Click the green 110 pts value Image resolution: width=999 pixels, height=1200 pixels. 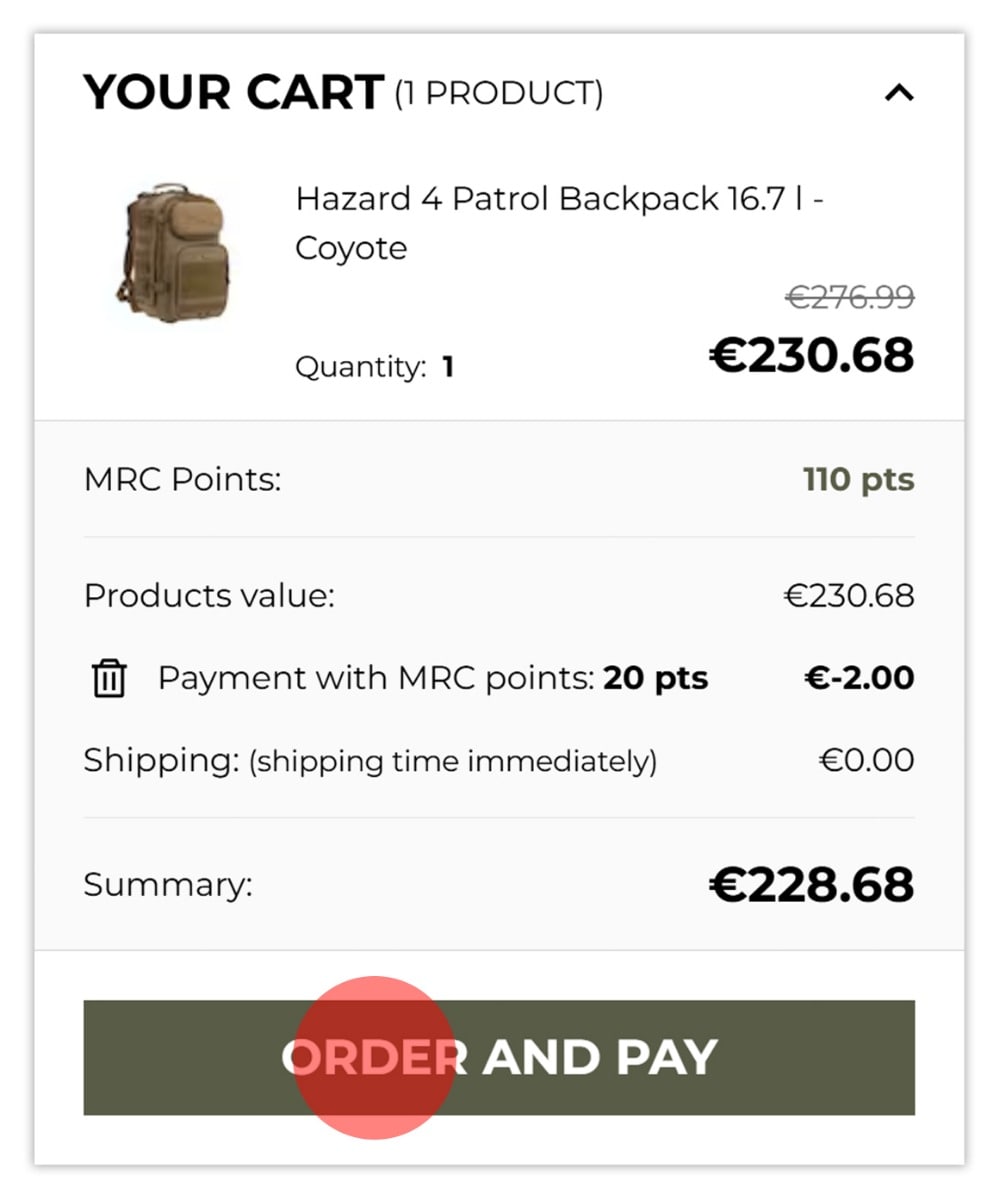(859, 480)
